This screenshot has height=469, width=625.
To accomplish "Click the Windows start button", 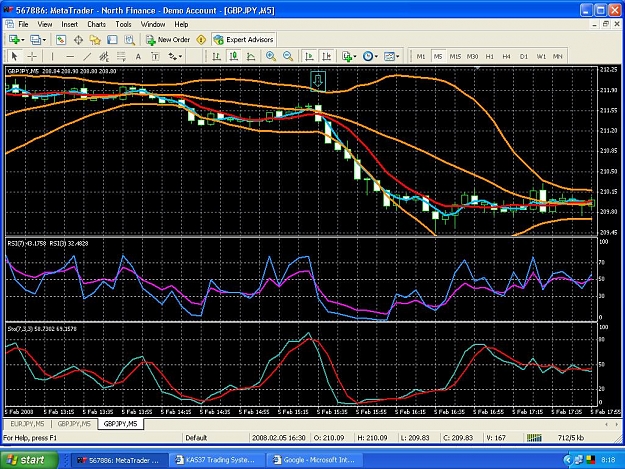I will (29, 460).
